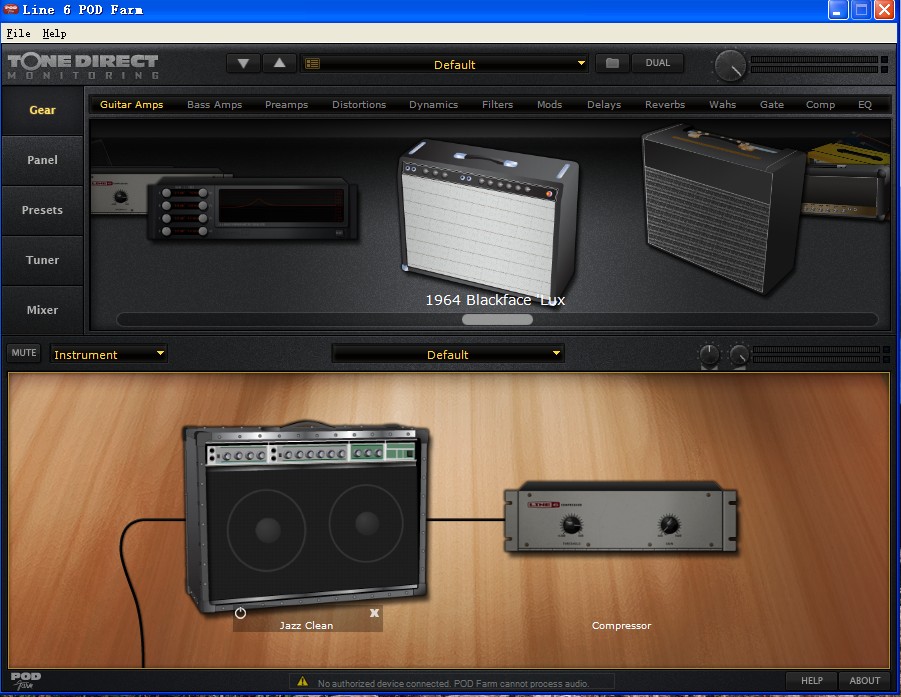Select the Preamps category
The height and width of the screenshot is (697, 901).
pos(286,105)
